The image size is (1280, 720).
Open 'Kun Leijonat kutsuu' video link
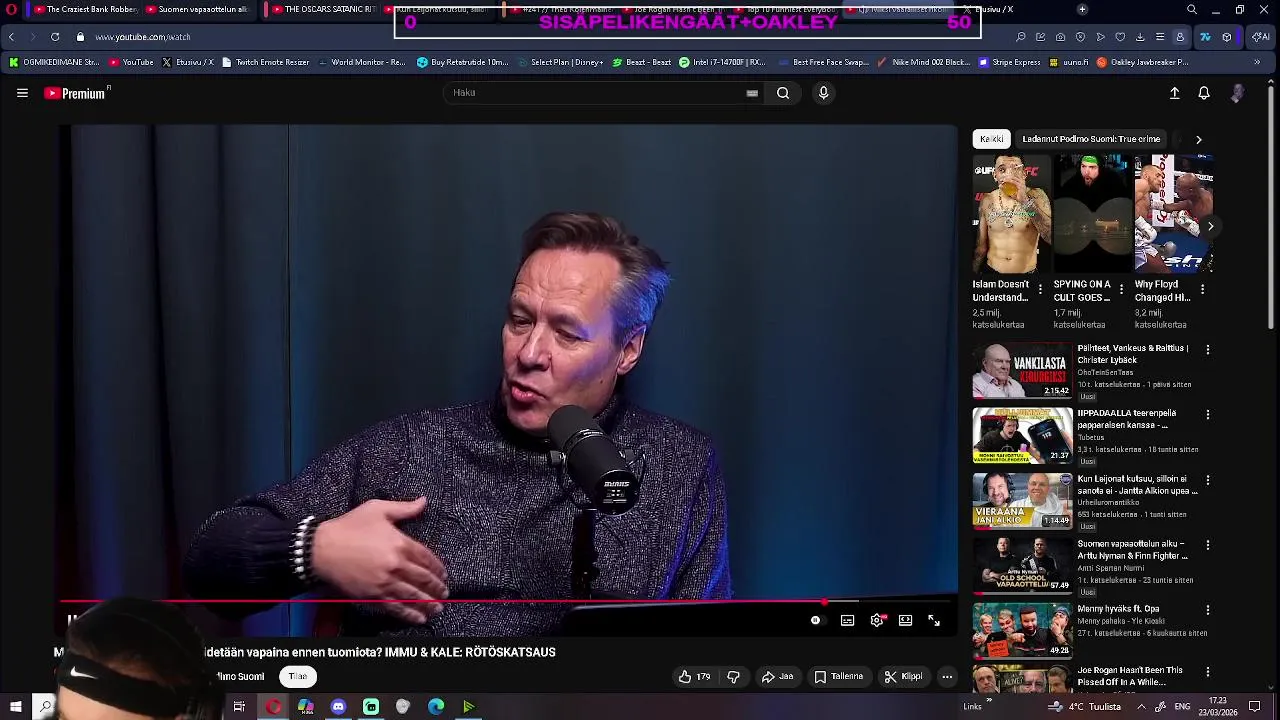click(x=1137, y=485)
